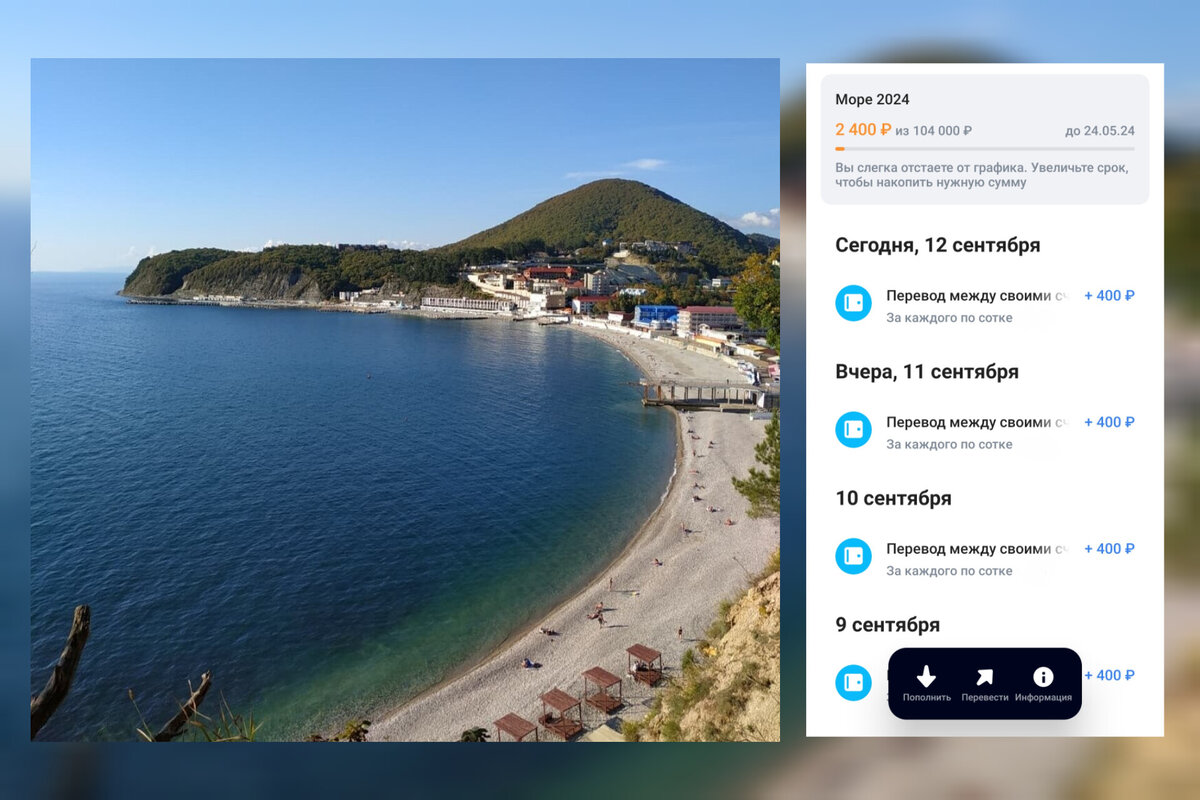Image resolution: width=1200 pixels, height=800 pixels.
Task: Tap the transaction icon beside 9 сентября entry
Action: coord(853,683)
